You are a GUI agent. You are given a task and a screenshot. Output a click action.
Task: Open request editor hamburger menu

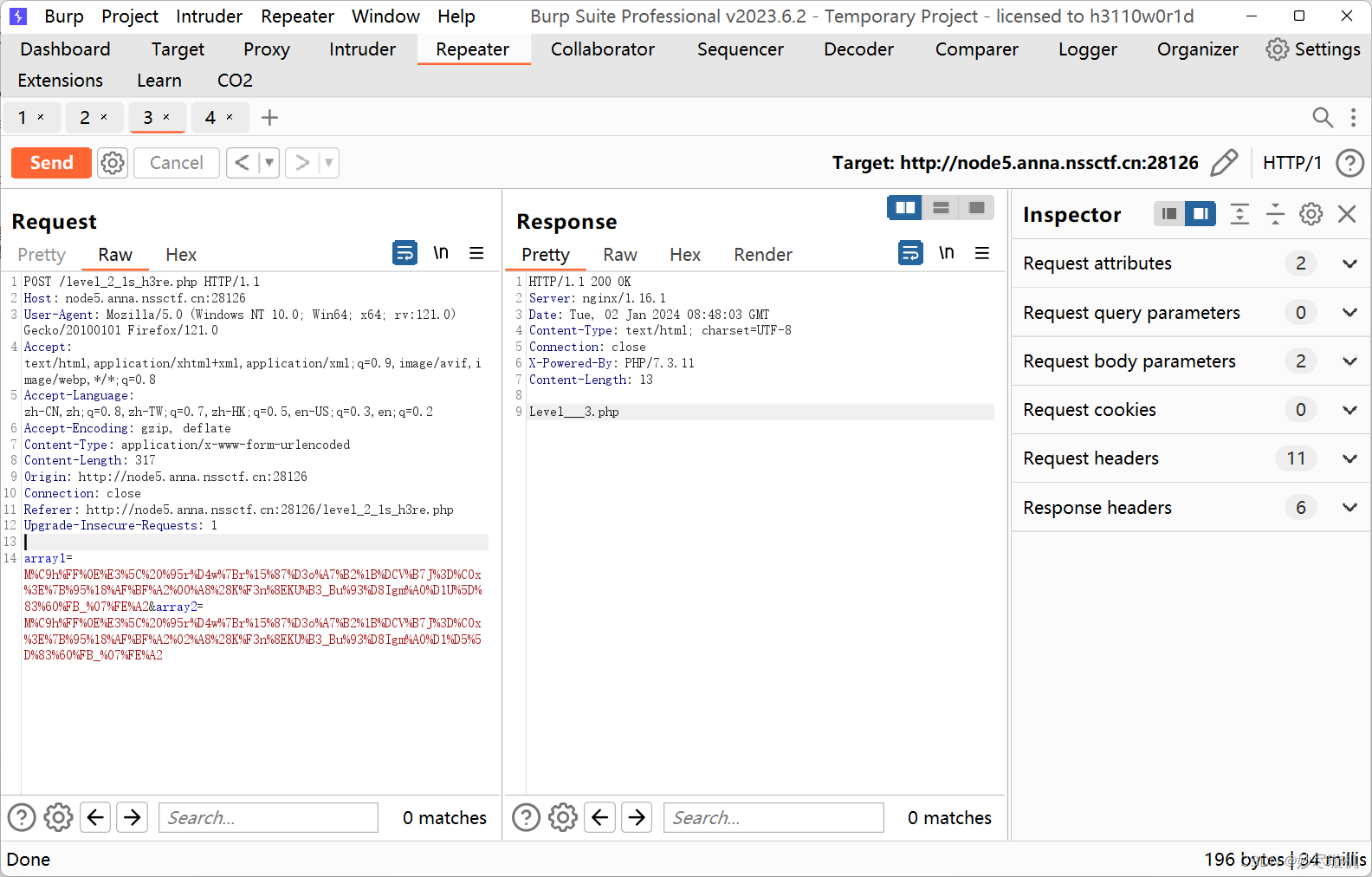click(476, 253)
